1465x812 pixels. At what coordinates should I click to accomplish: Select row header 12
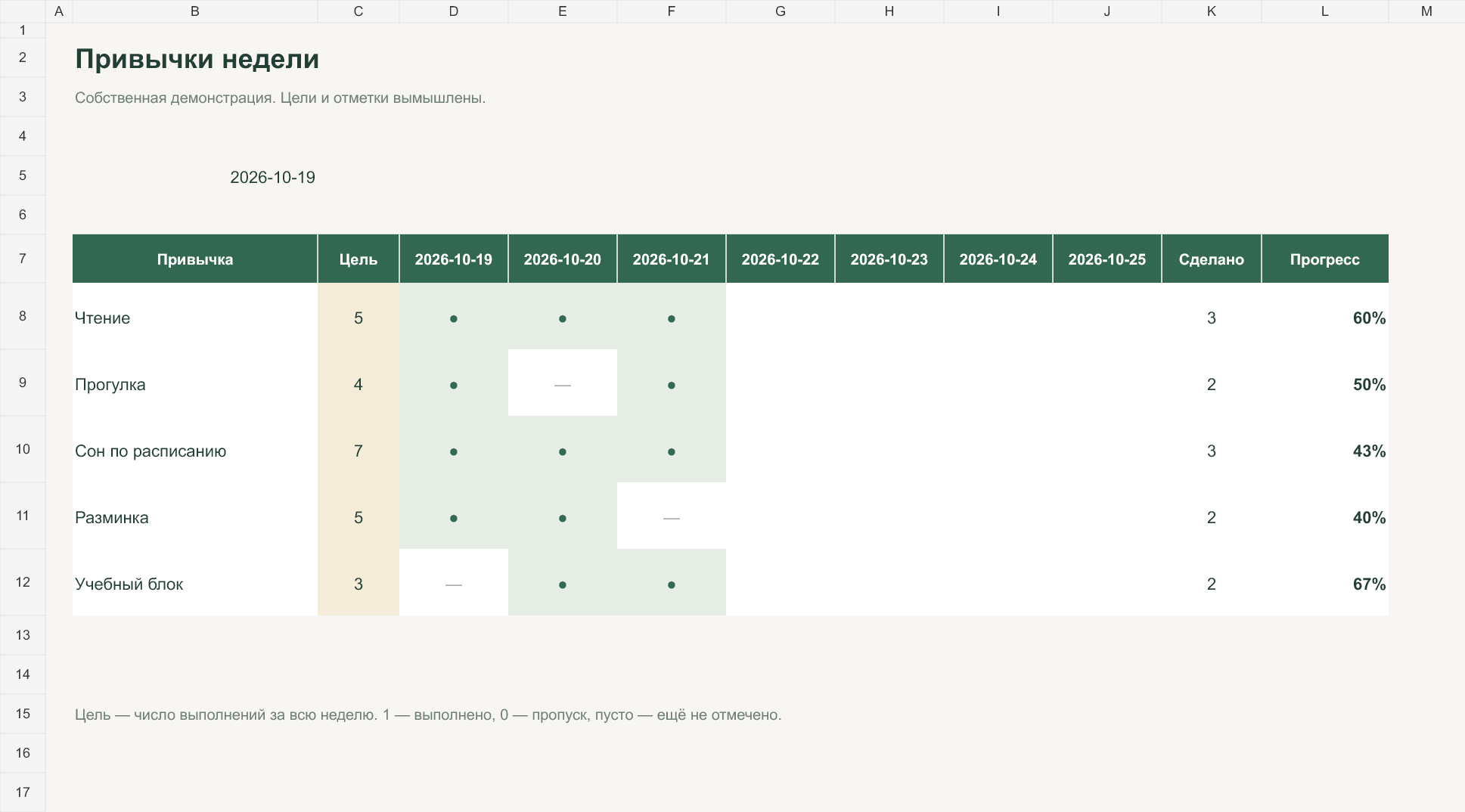coord(23,582)
